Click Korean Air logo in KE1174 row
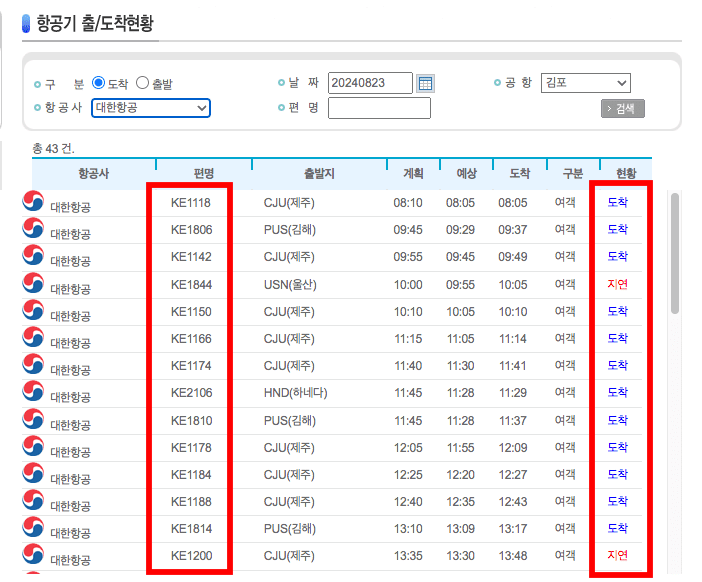The height and width of the screenshot is (582, 702). [33, 364]
